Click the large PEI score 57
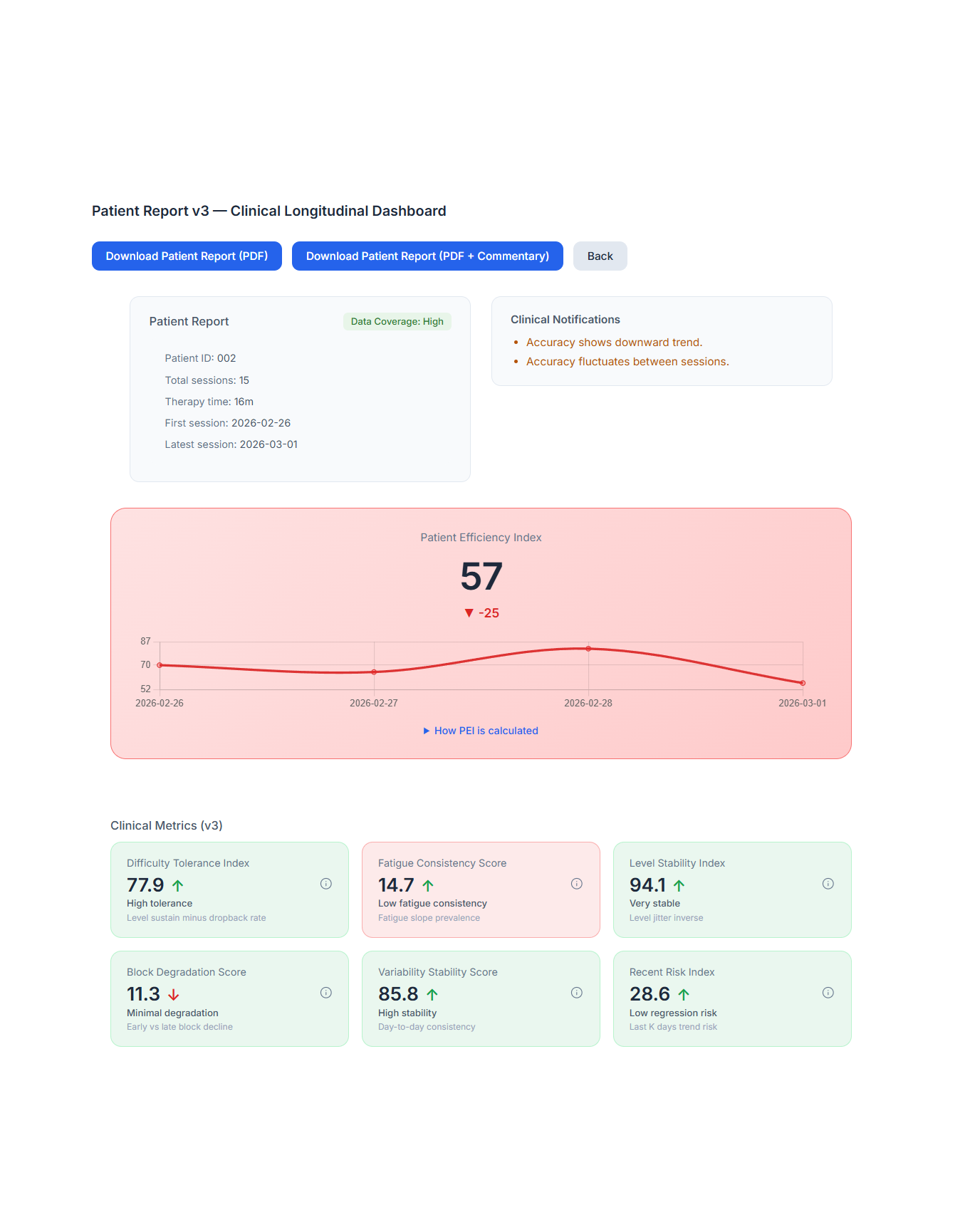965x1232 pixels. coord(481,577)
